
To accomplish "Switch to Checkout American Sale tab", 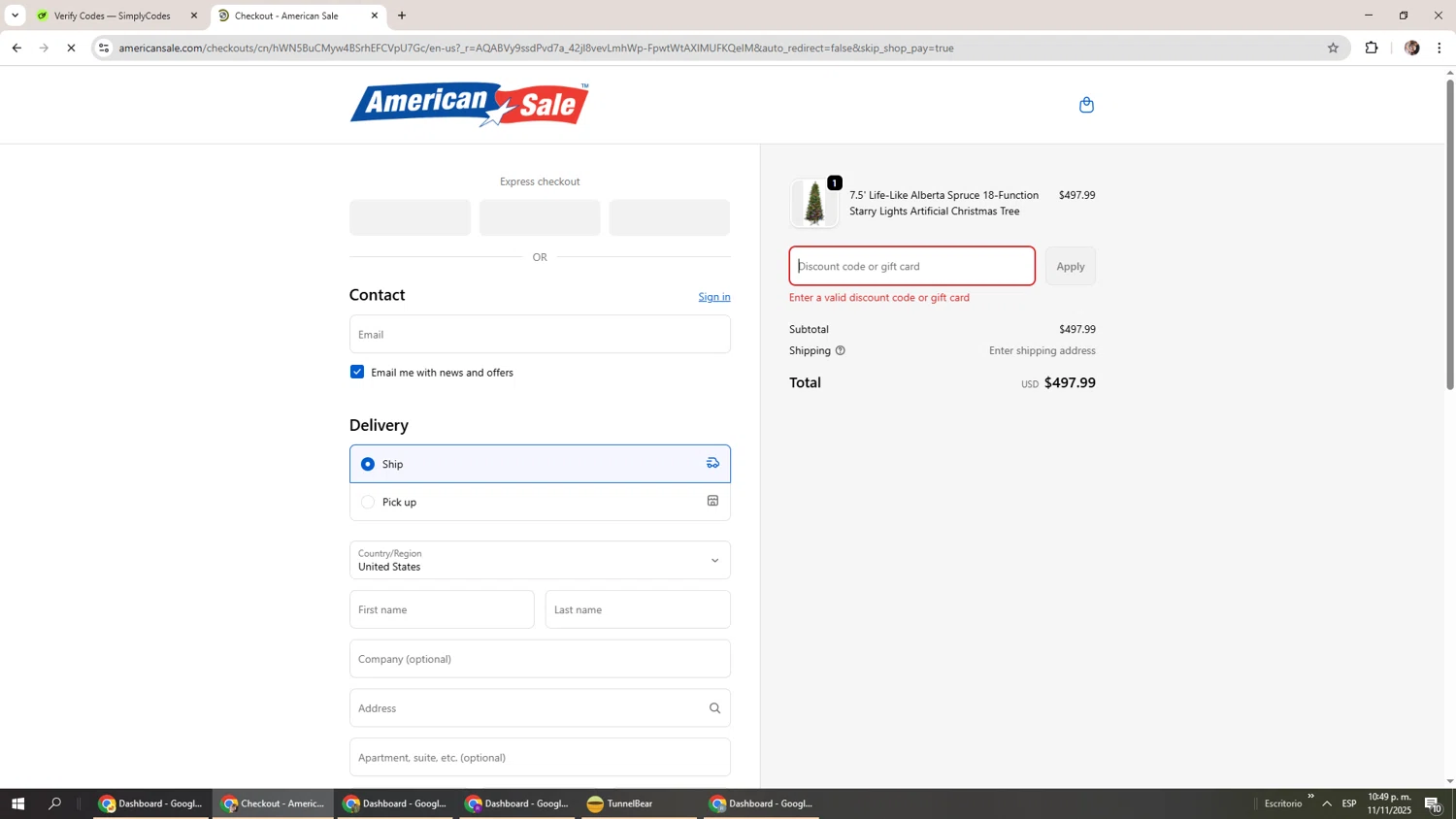I will point(298,16).
